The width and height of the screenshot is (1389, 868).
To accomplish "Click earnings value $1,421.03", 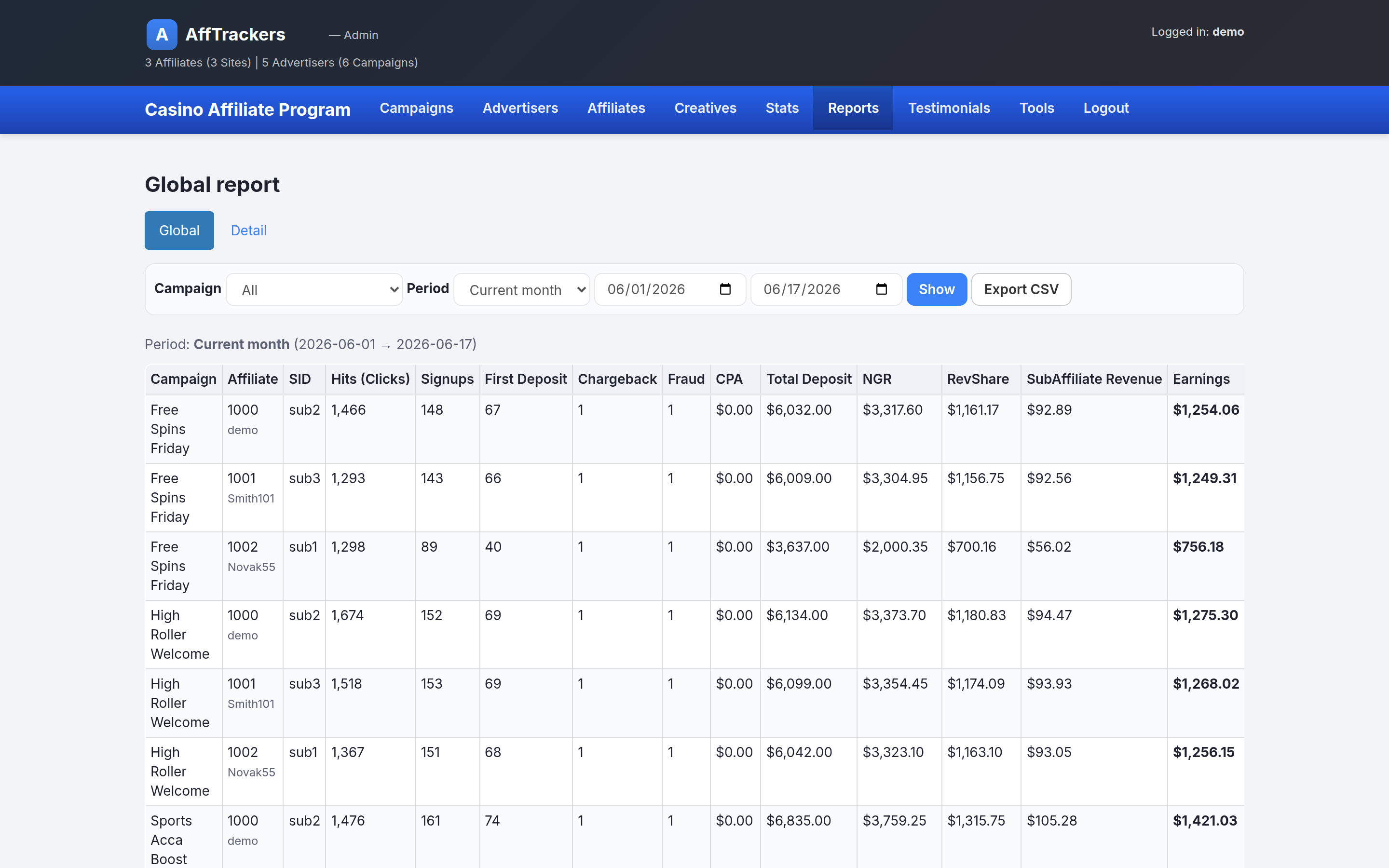I will [1205, 820].
